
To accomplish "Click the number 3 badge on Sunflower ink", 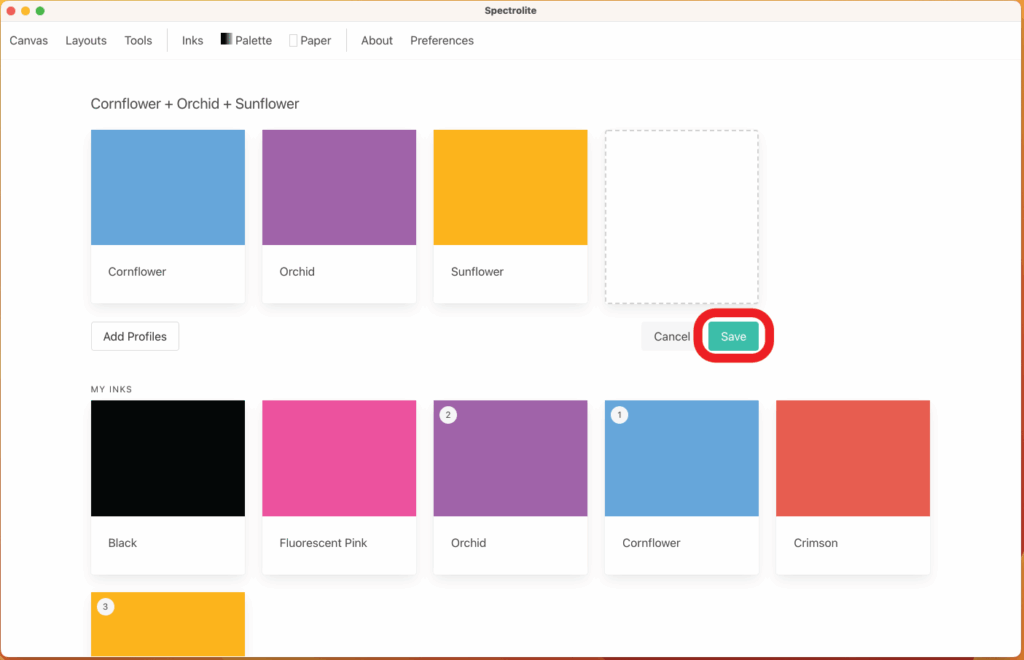I will pos(105,606).
